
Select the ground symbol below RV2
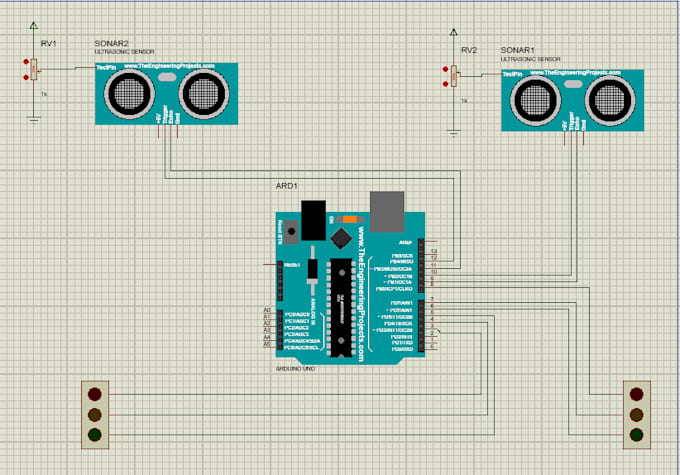pos(454,133)
